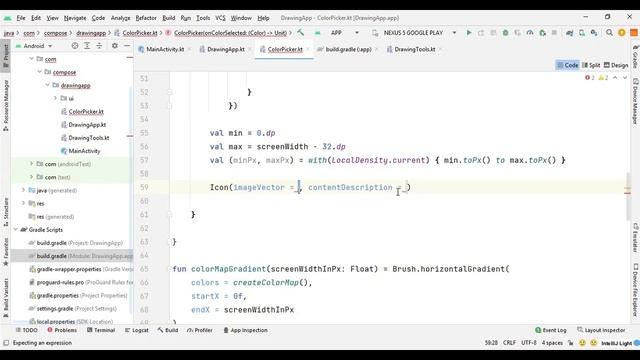The width and height of the screenshot is (640, 360).
Task: Open the Profiler tool window
Action: 200,330
